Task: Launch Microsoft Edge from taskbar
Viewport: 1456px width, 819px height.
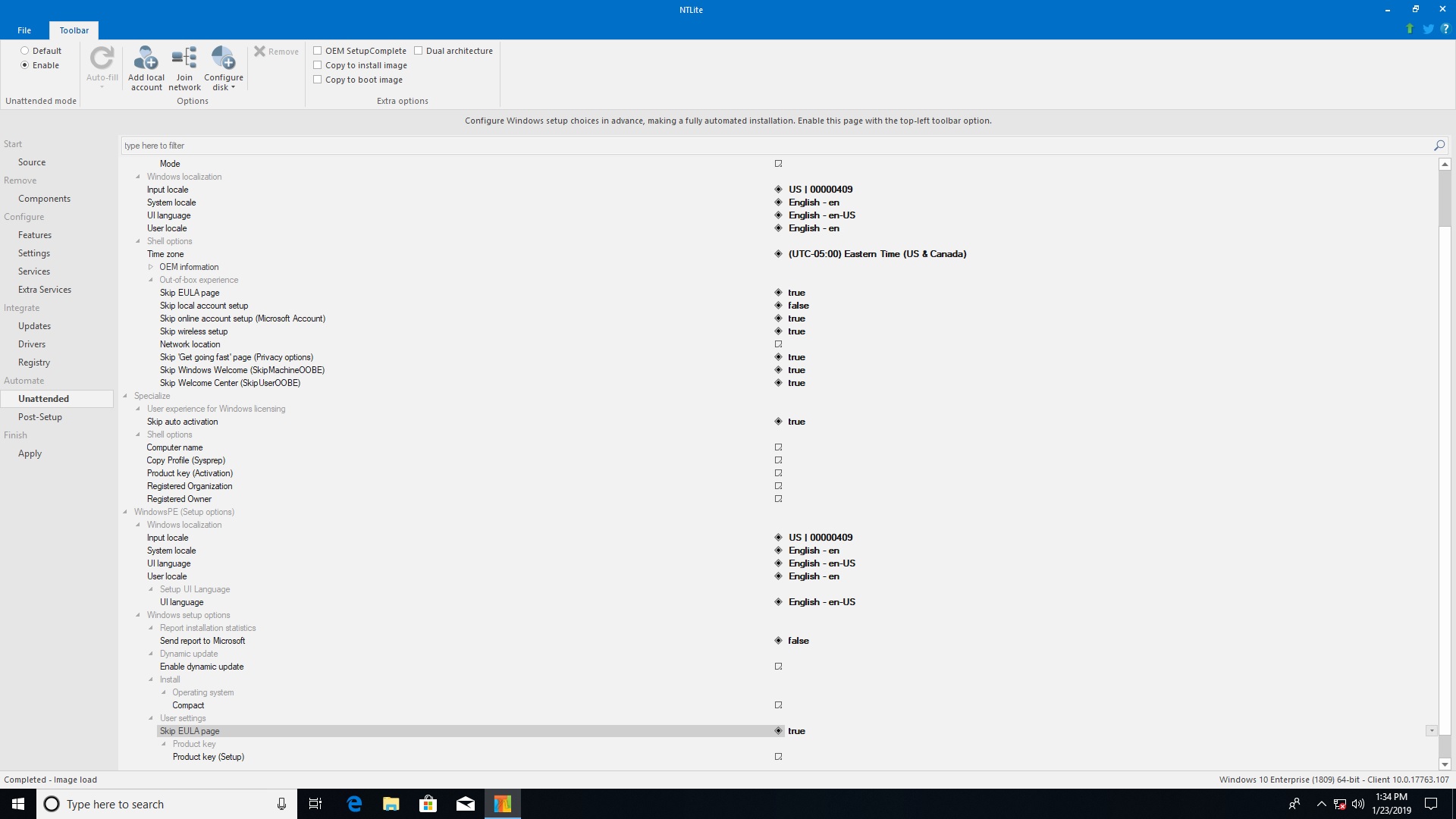Action: tap(354, 804)
